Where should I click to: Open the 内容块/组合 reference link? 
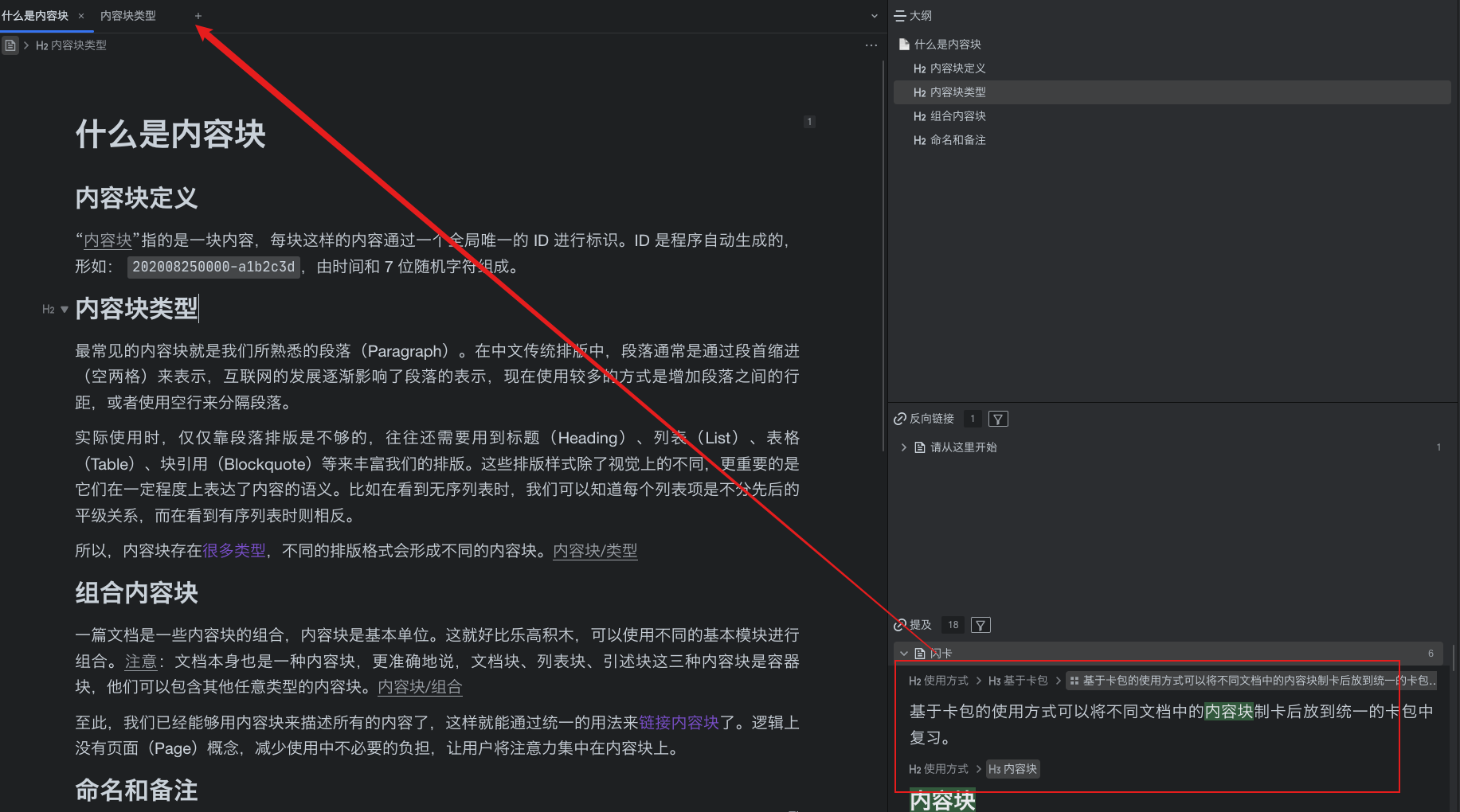pos(420,687)
